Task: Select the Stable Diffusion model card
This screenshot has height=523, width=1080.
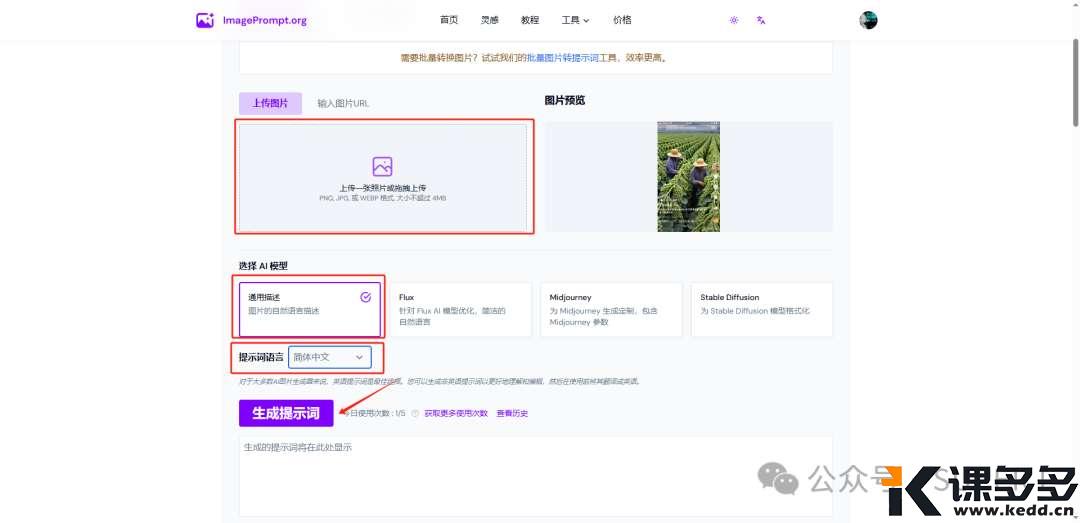Action: click(x=762, y=309)
